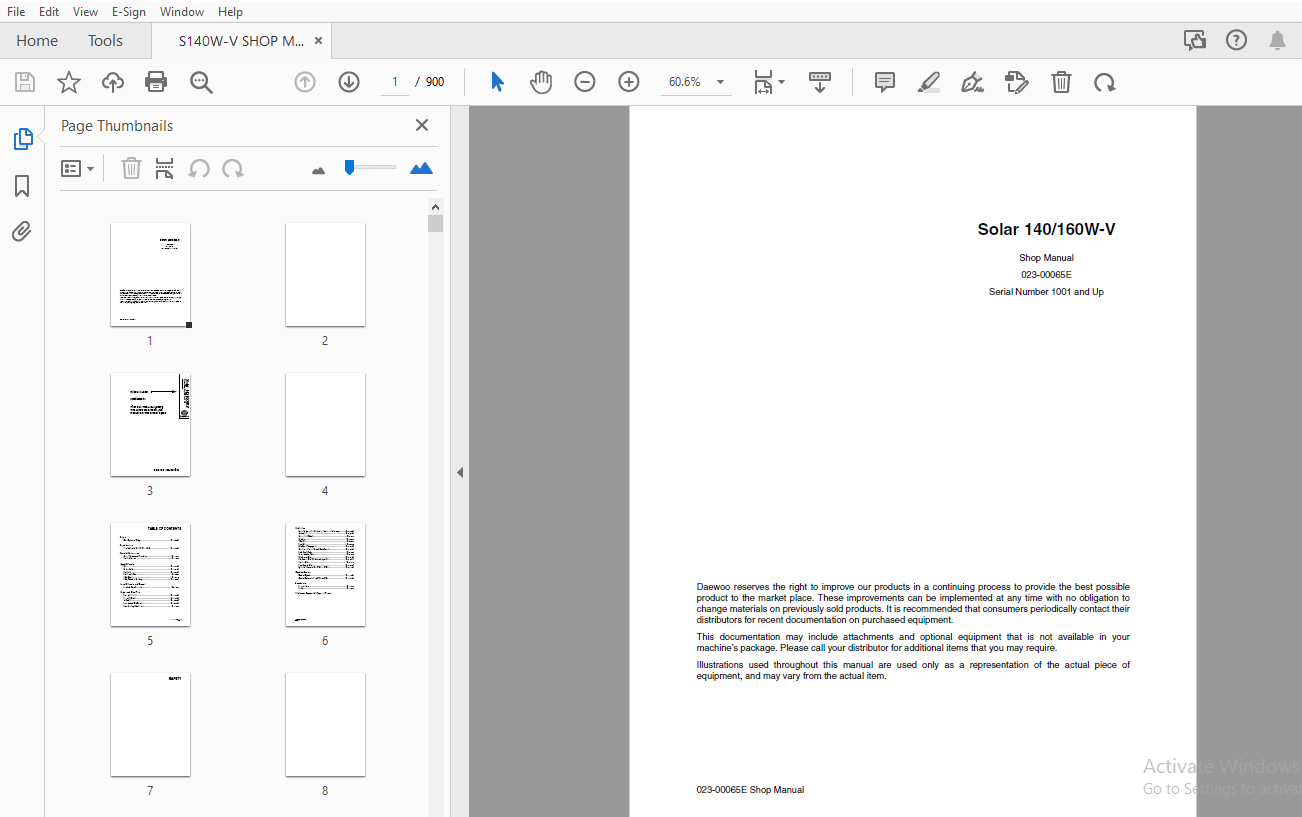This screenshot has height=817, width=1302.
Task: Delete selected thumbnails trash icon in panel
Action: pos(131,168)
